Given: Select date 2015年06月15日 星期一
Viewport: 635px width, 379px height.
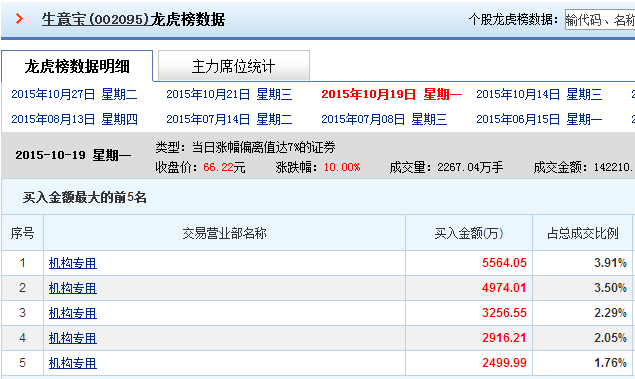Looking at the screenshot, I should click(539, 119).
